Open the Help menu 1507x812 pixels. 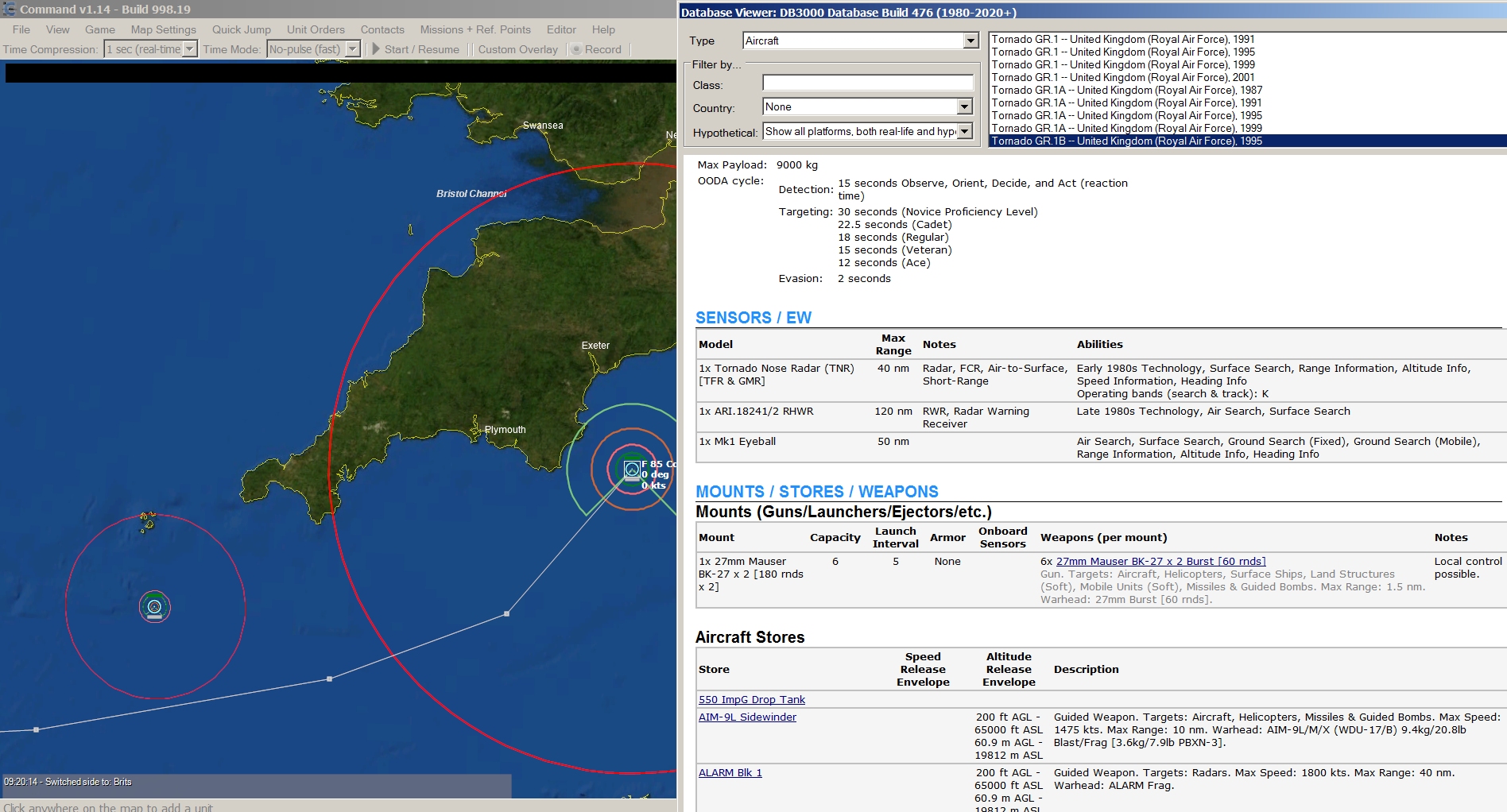(x=603, y=29)
